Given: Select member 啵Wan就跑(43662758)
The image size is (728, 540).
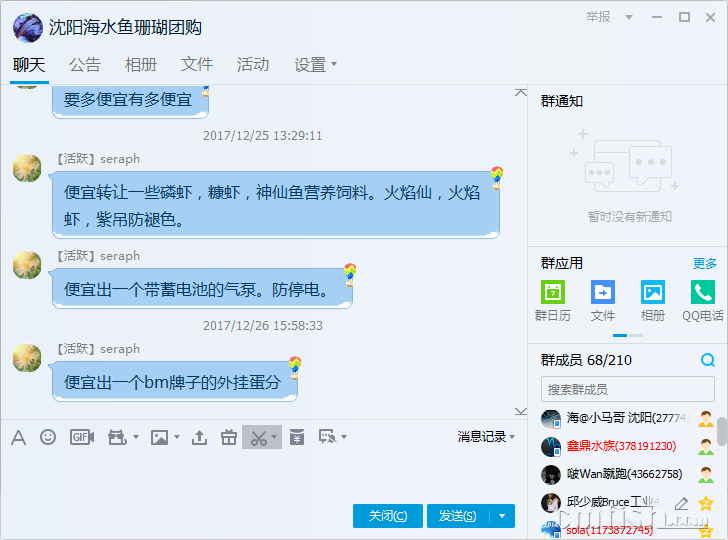Looking at the screenshot, I should [x=628, y=475].
